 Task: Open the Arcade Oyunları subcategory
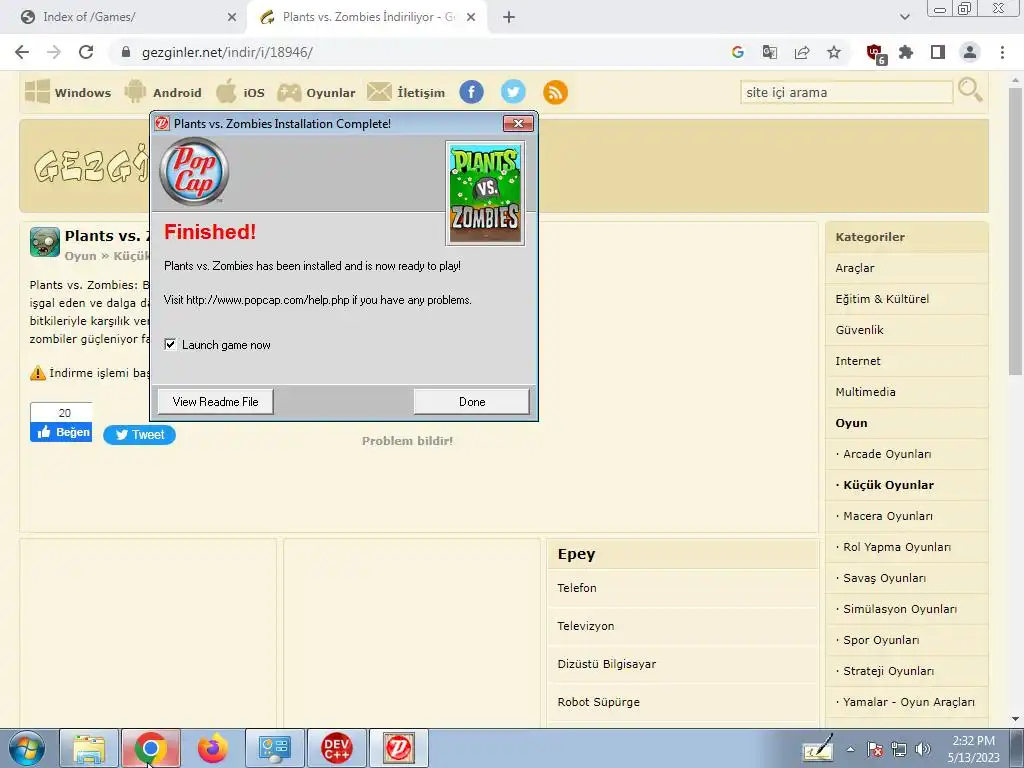(x=906, y=454)
